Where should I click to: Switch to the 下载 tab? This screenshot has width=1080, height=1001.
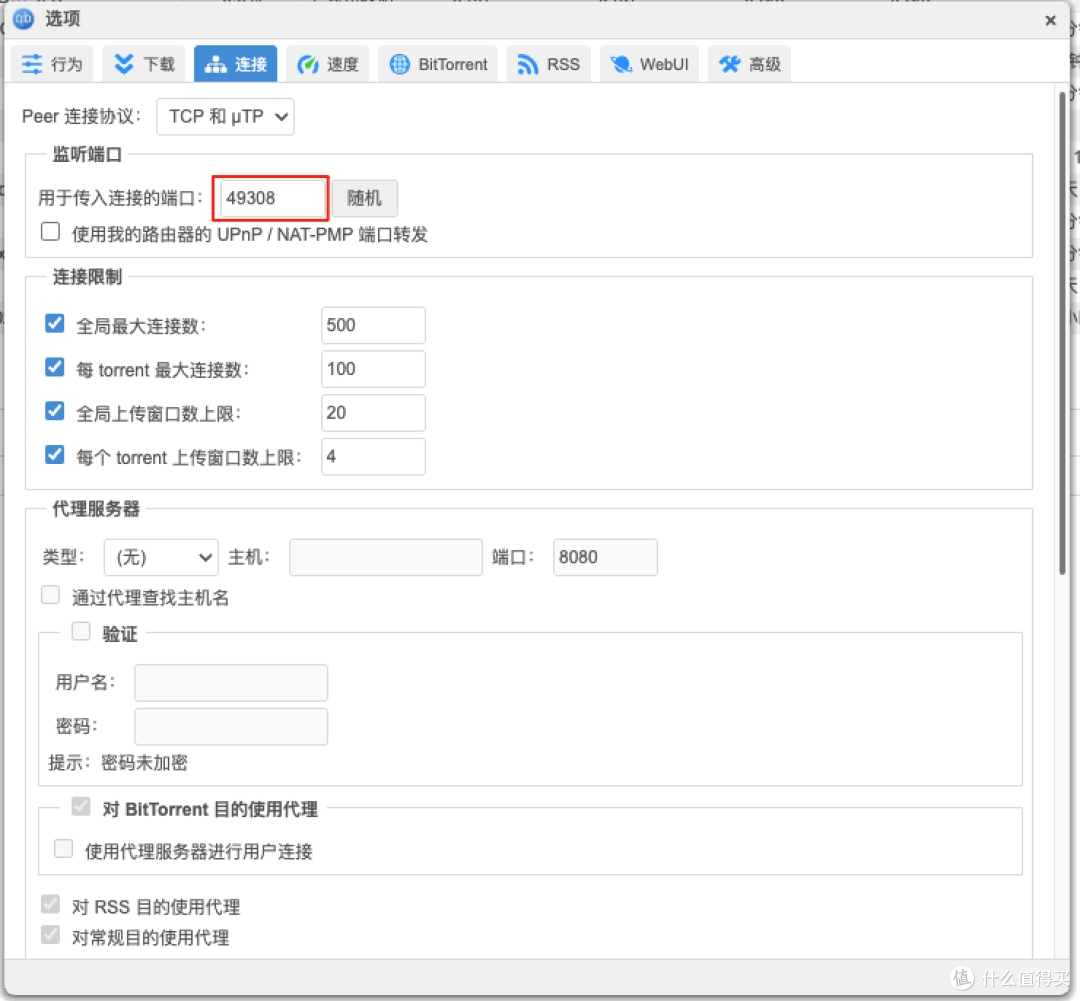[144, 64]
